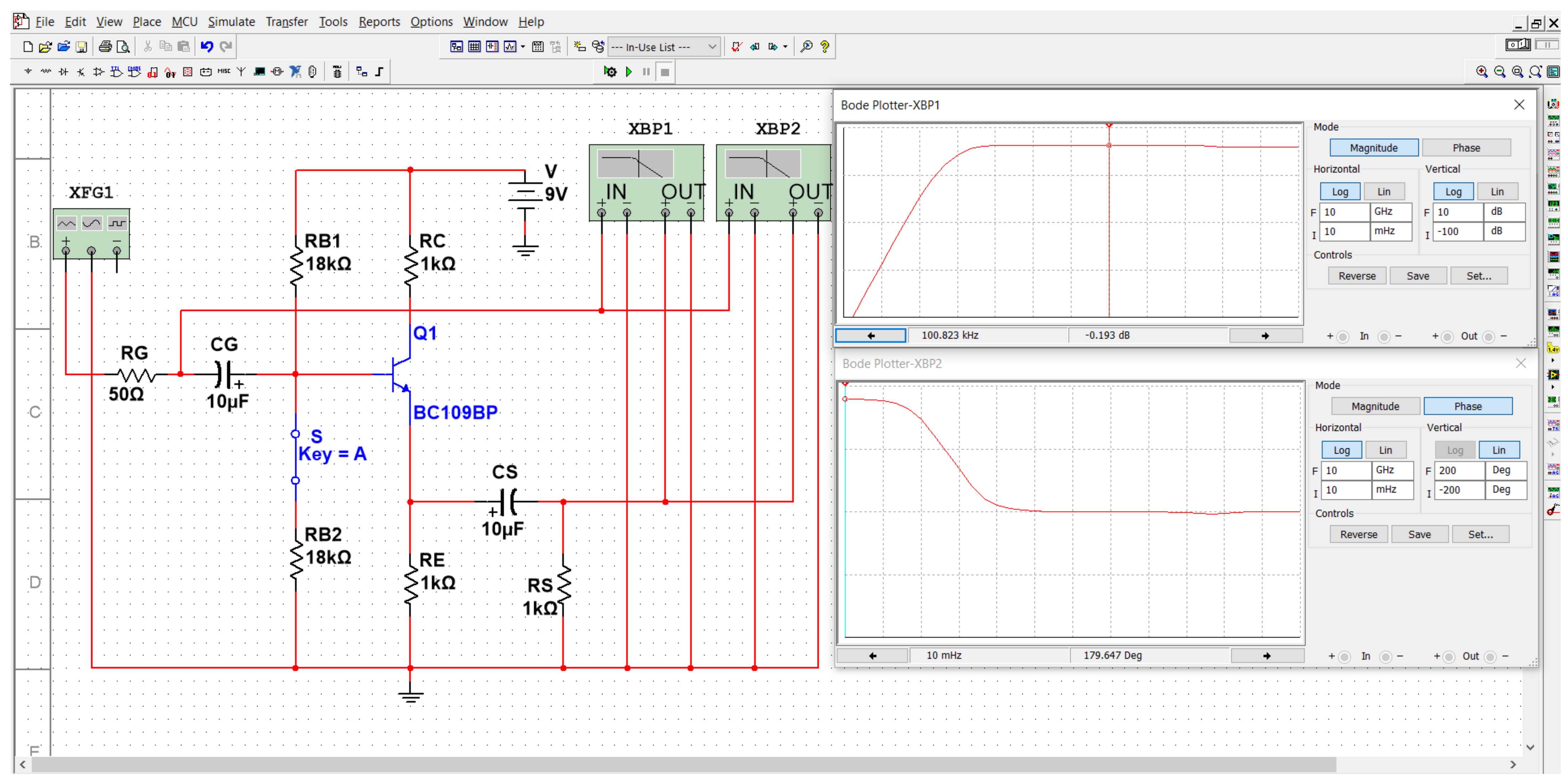Expand the In-Use List dropdown
Image resolution: width=1568 pixels, height=783 pixels.
click(x=711, y=47)
